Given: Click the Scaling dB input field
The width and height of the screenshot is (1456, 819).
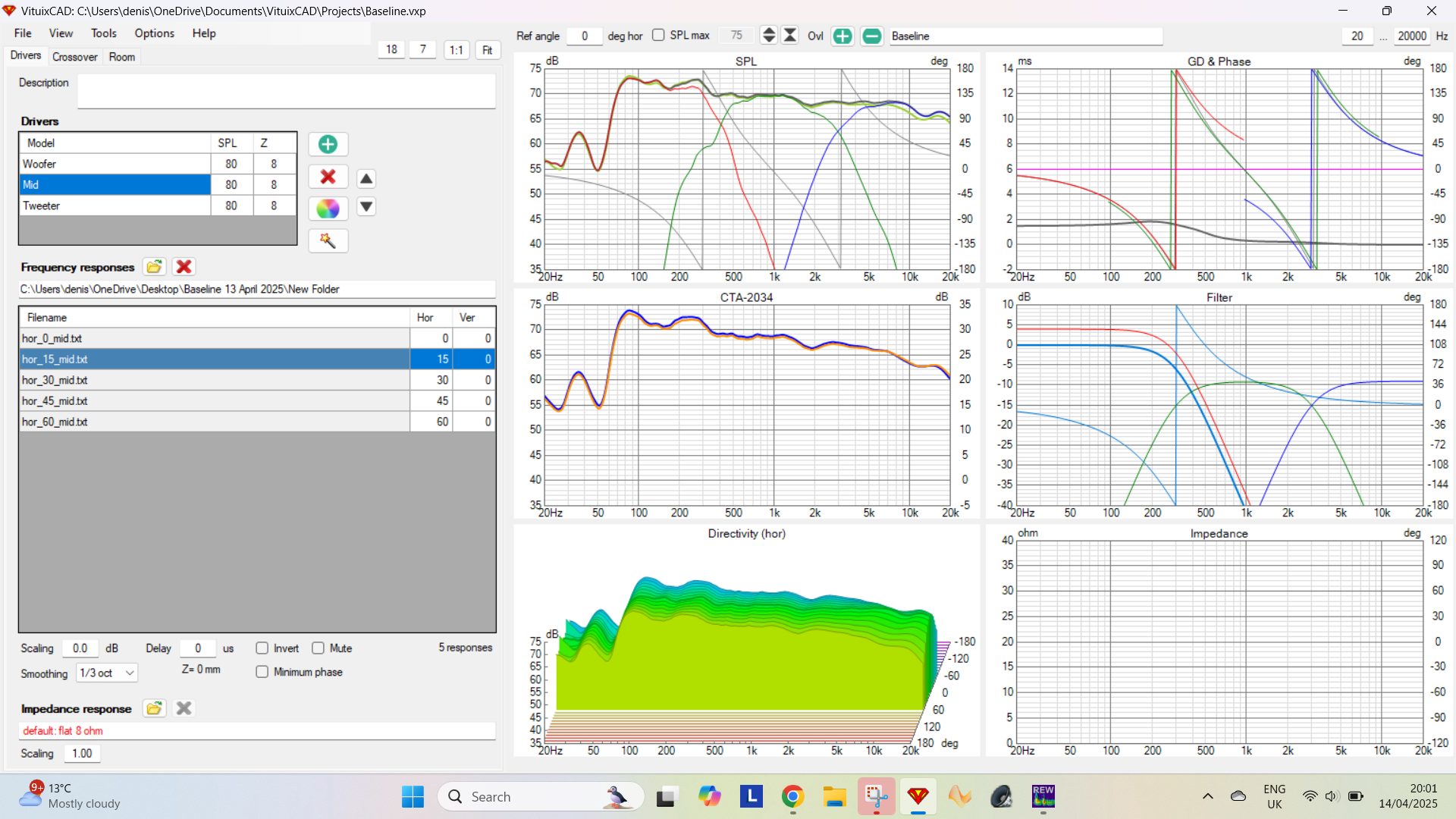Looking at the screenshot, I should (80, 648).
